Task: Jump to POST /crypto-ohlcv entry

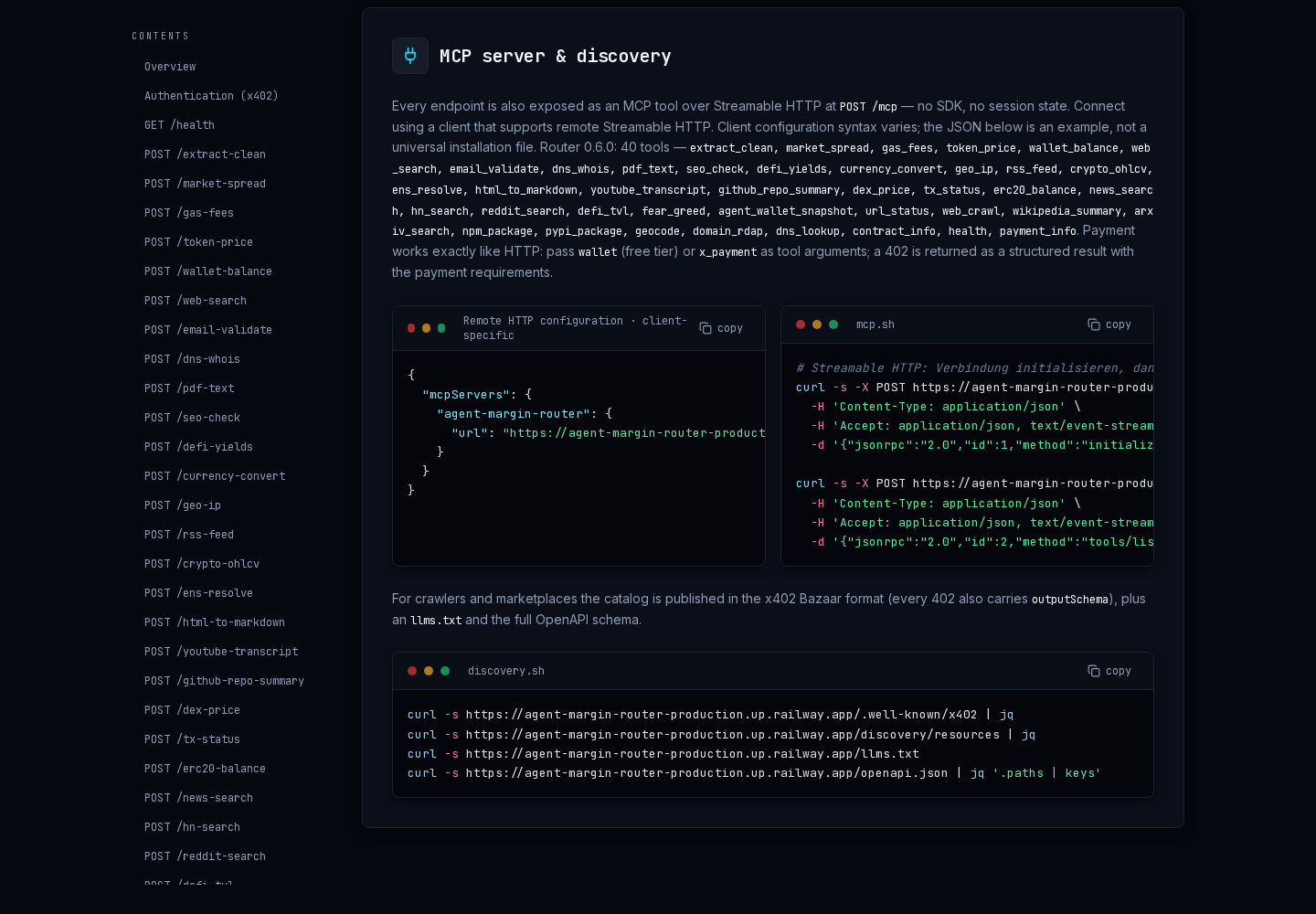Action: click(x=202, y=564)
